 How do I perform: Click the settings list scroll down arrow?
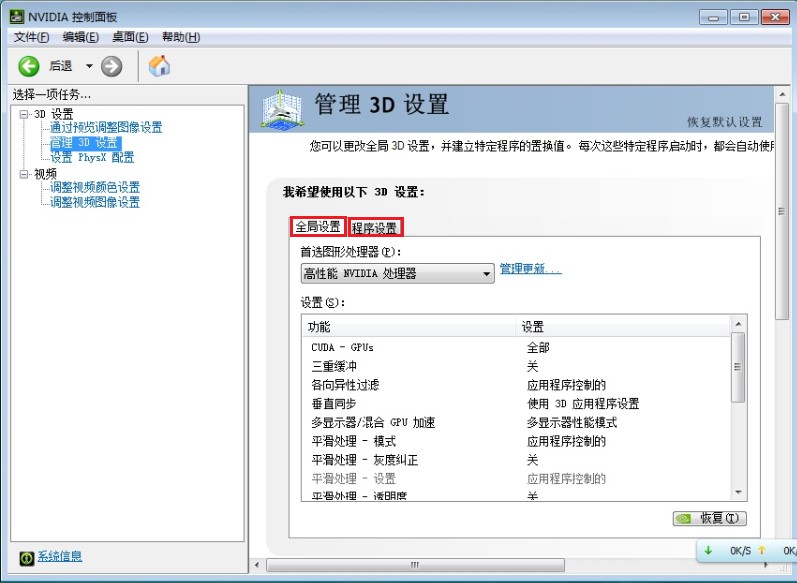click(739, 493)
